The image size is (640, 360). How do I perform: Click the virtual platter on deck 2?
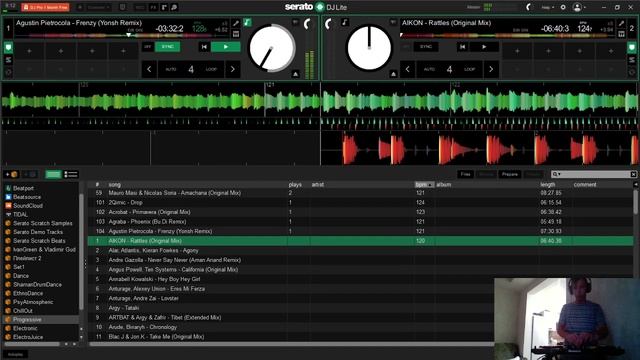tap(369, 48)
